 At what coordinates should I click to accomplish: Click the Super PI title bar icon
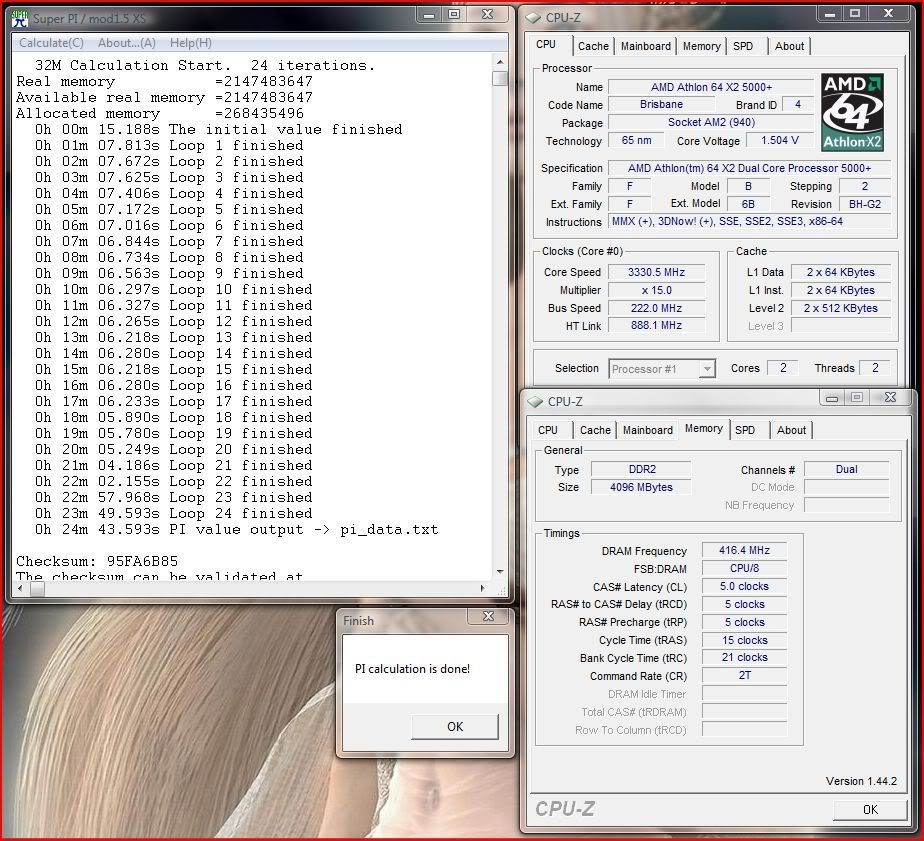(20, 18)
